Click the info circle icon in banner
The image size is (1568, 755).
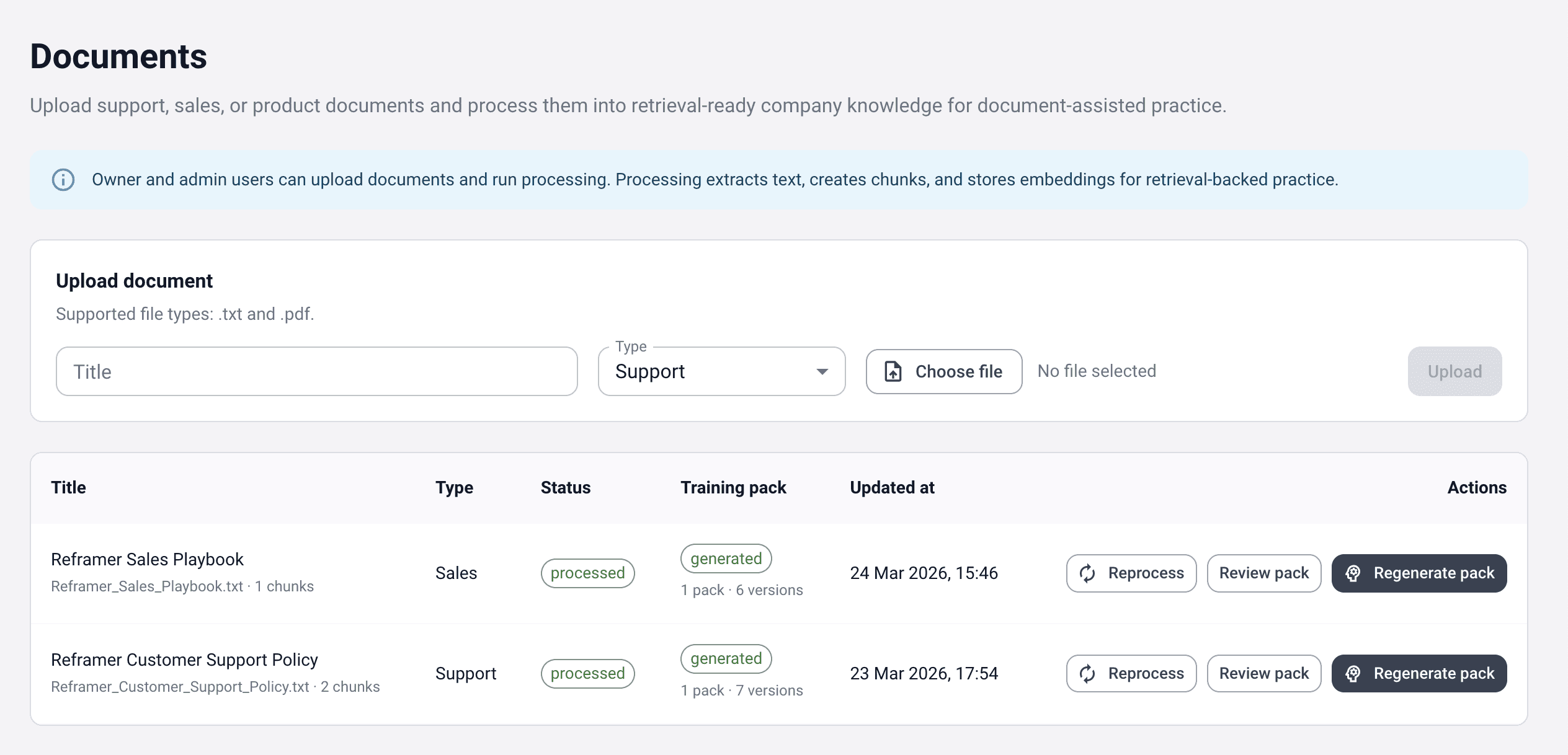[x=63, y=180]
